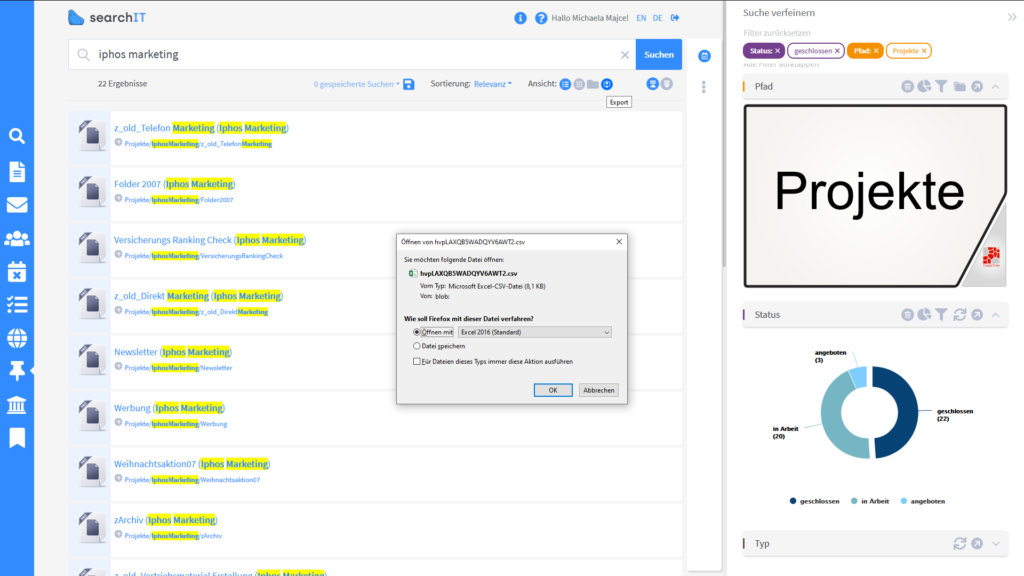Click 'Filter zurücksetzen' link
Image resolution: width=1024 pixels, height=576 pixels.
click(776, 33)
